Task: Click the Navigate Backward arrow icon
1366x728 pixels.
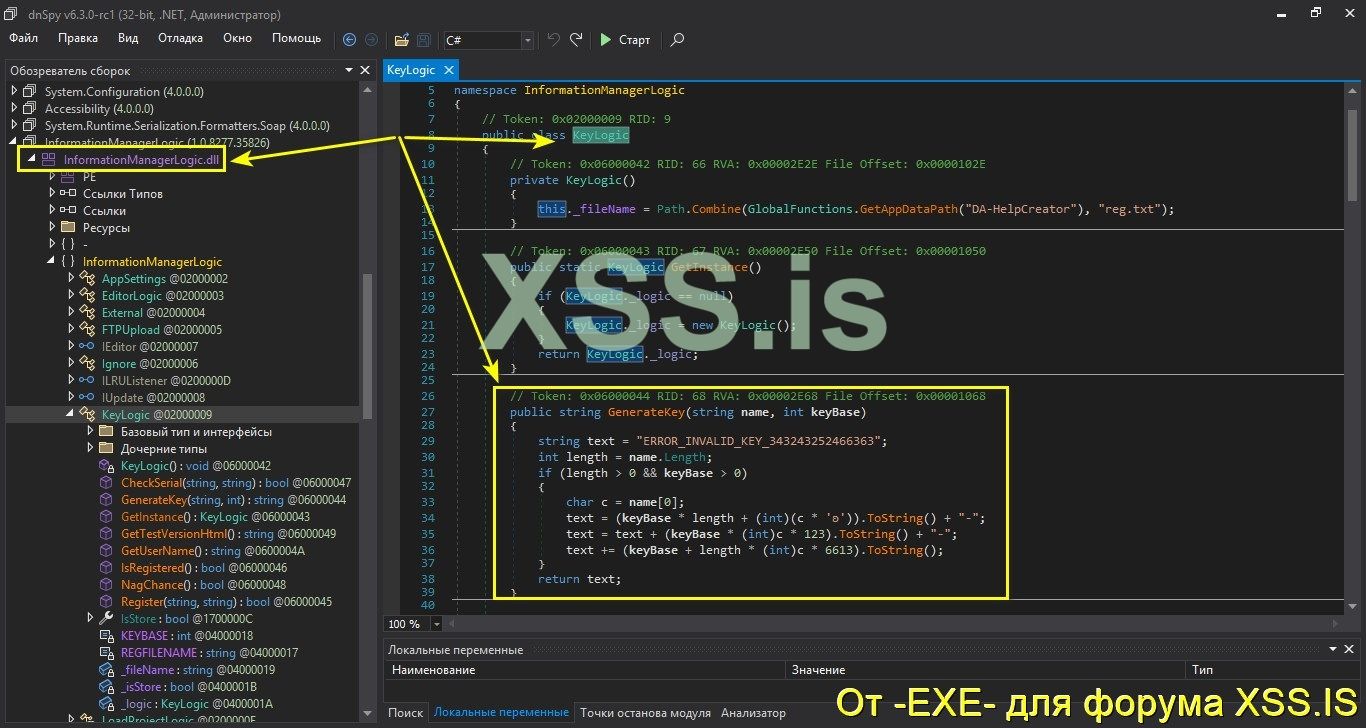Action: coord(348,39)
